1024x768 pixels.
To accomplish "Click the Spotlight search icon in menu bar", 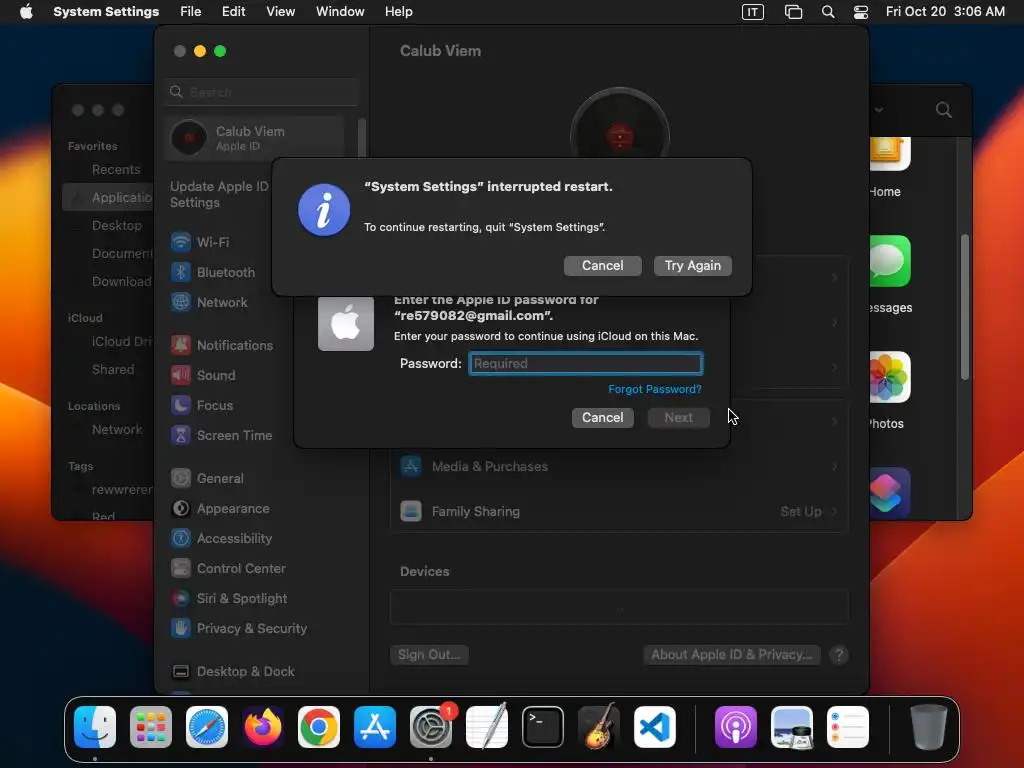I will click(x=828, y=12).
